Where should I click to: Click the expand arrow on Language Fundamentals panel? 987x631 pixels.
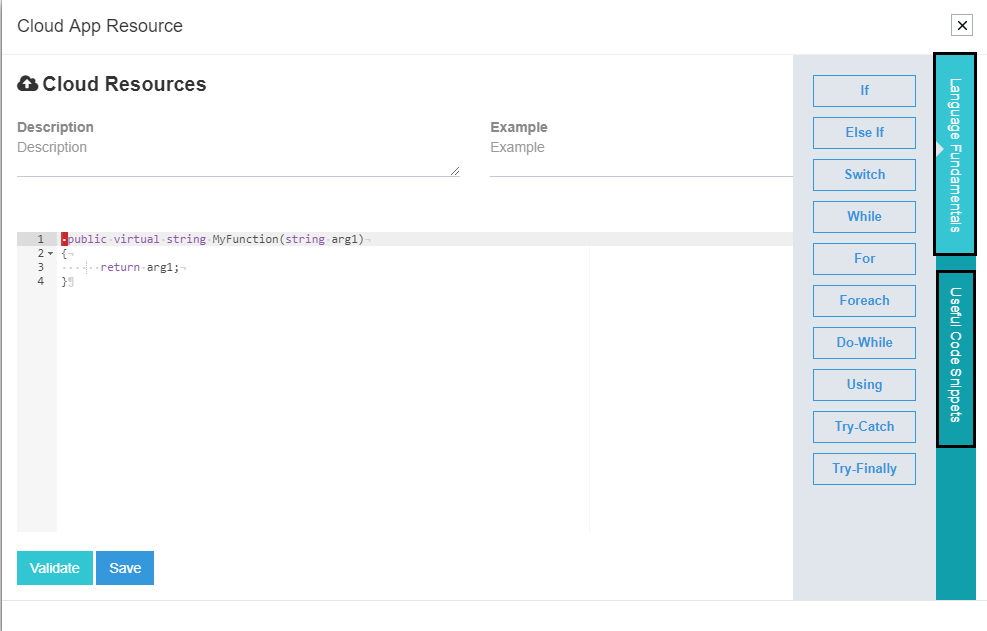[940, 147]
